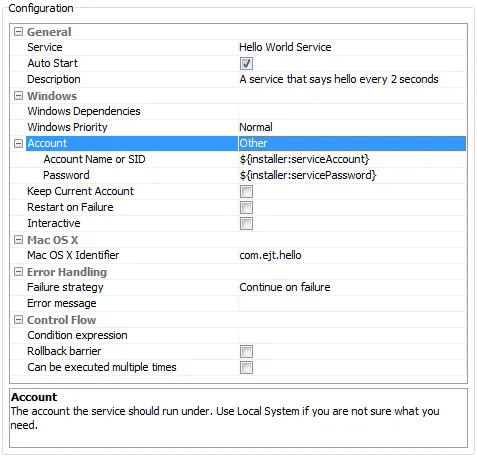Click the Password value field
This screenshot has width=477, height=456.
coord(352,175)
